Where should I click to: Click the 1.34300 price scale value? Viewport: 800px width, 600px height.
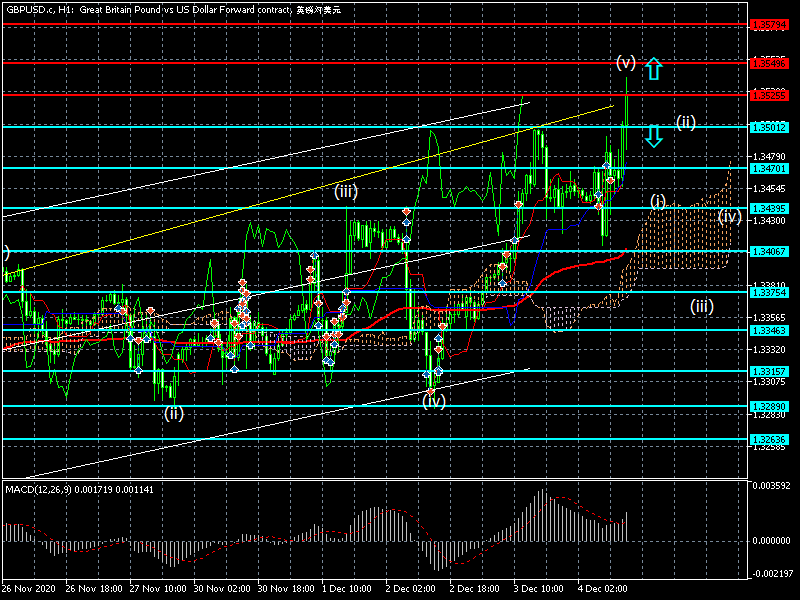(x=769, y=221)
